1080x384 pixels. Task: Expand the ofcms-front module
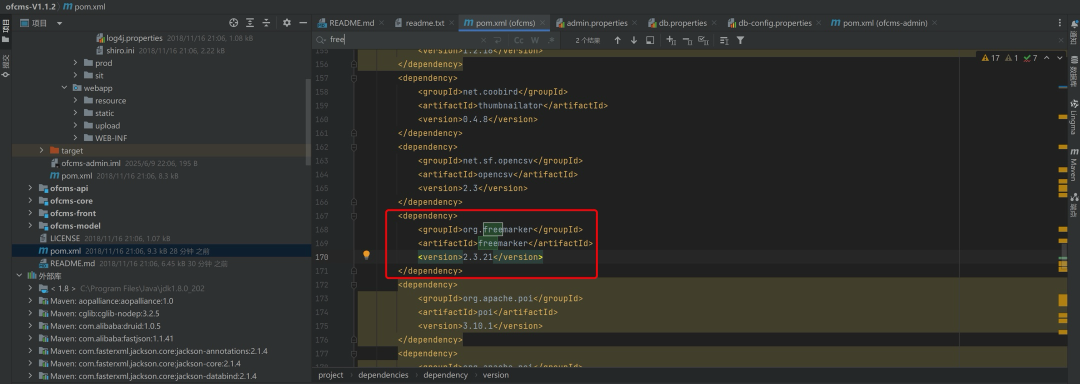click(30, 213)
